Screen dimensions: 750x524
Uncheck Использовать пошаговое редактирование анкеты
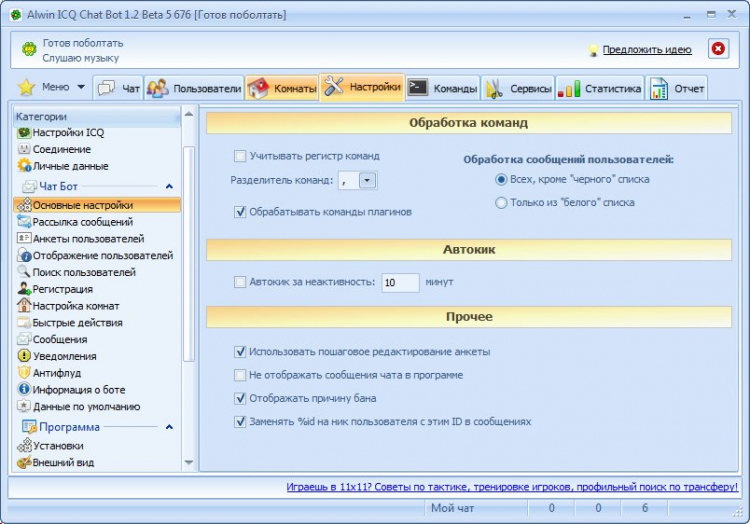pyautogui.click(x=240, y=352)
